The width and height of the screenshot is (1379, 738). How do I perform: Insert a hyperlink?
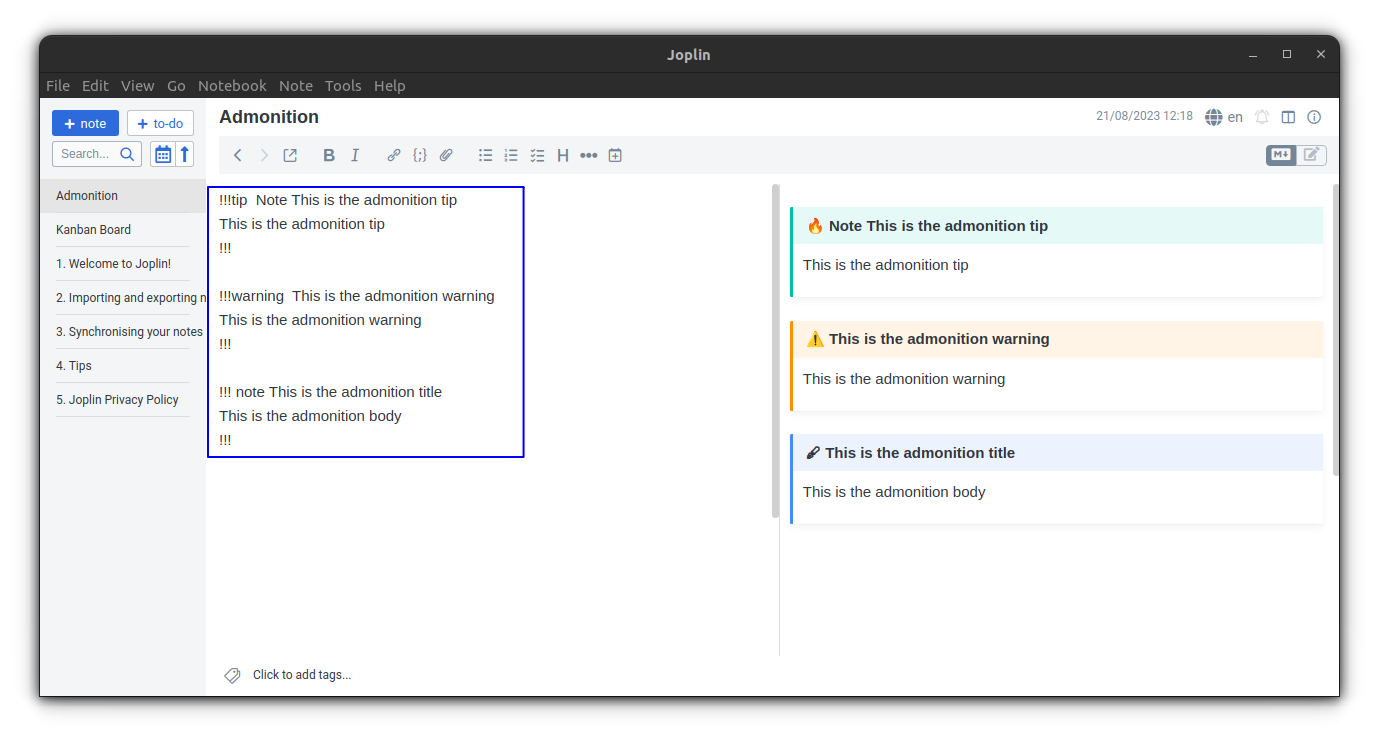394,155
